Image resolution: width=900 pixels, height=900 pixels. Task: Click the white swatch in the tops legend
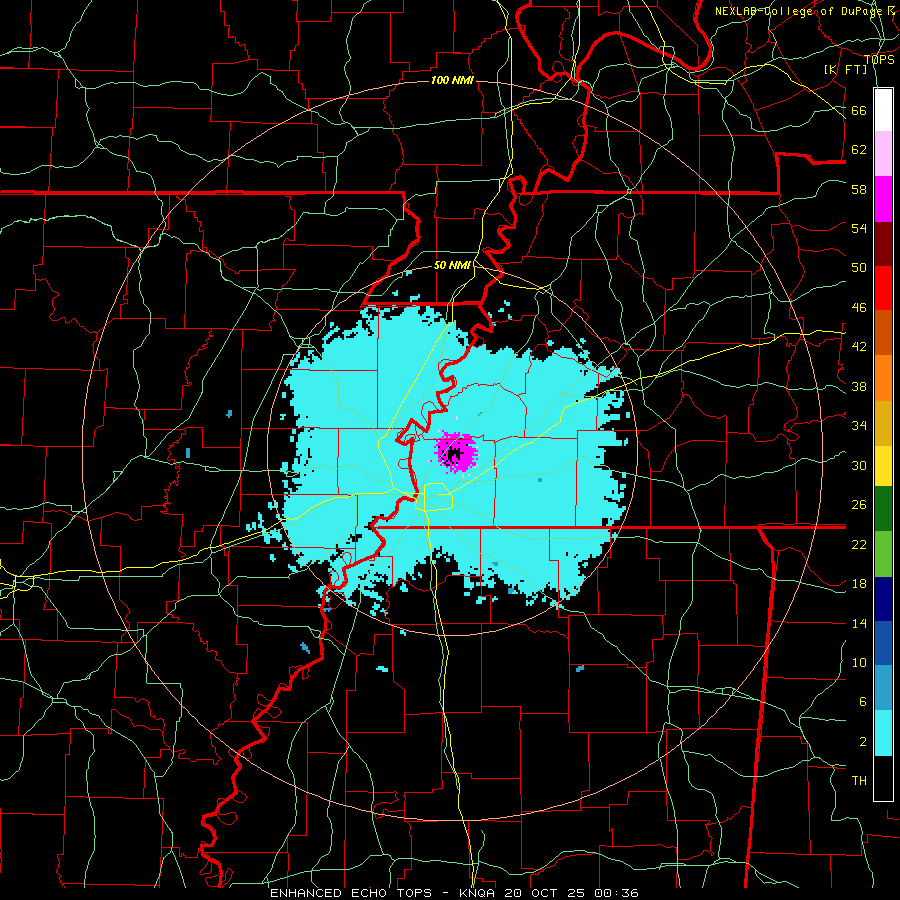point(883,110)
